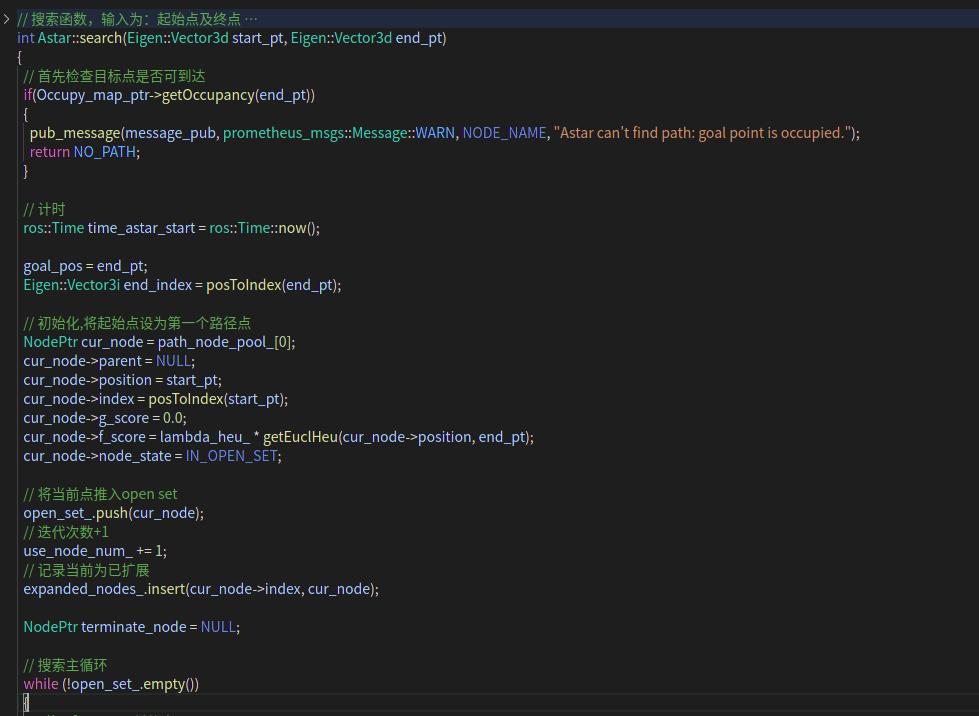979x716 pixels.
Task: Expand the folded comment at the top line
Action: pyautogui.click(x=7, y=19)
